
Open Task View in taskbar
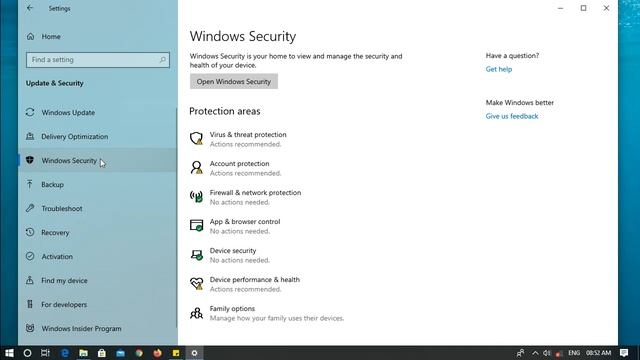point(45,353)
